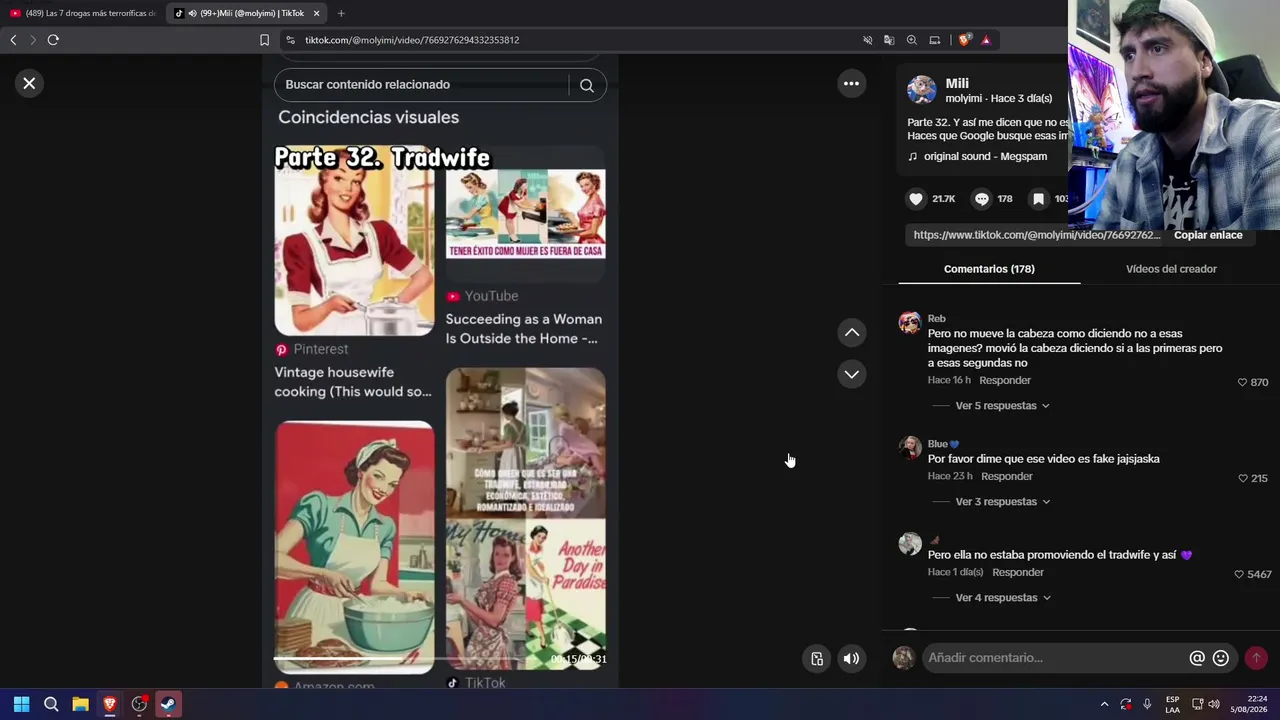Viewport: 1280px width, 720px height.
Task: Open the zoom control in address bar
Action: coord(911,40)
